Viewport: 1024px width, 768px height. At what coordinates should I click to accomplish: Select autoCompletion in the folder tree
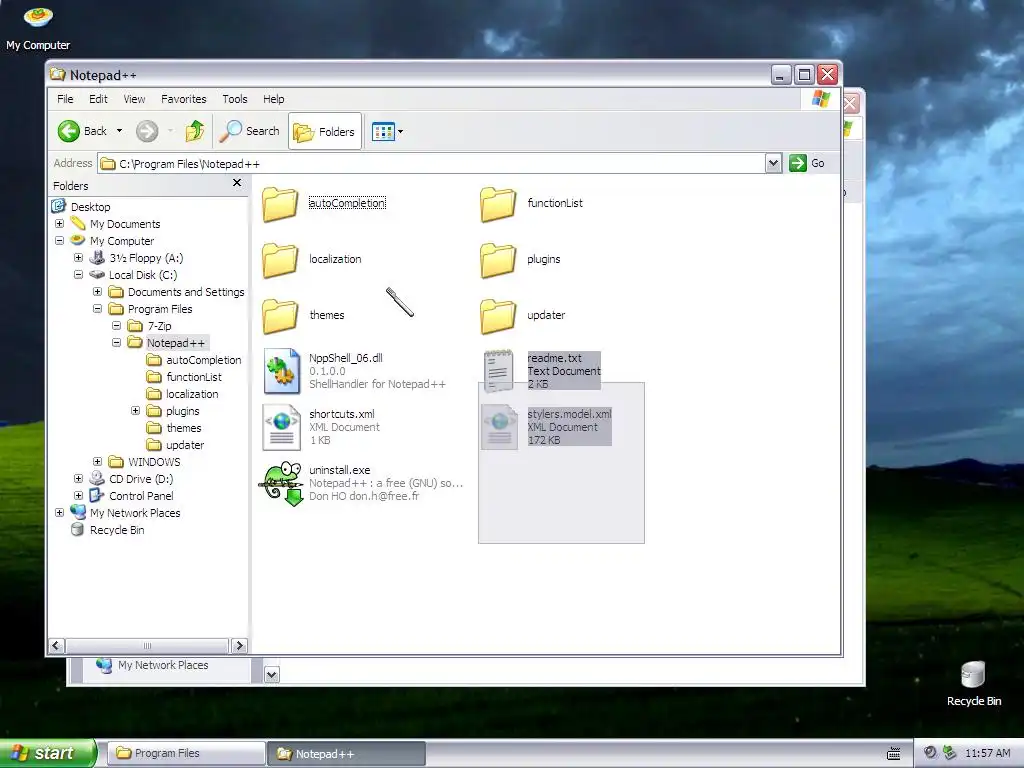pos(203,360)
